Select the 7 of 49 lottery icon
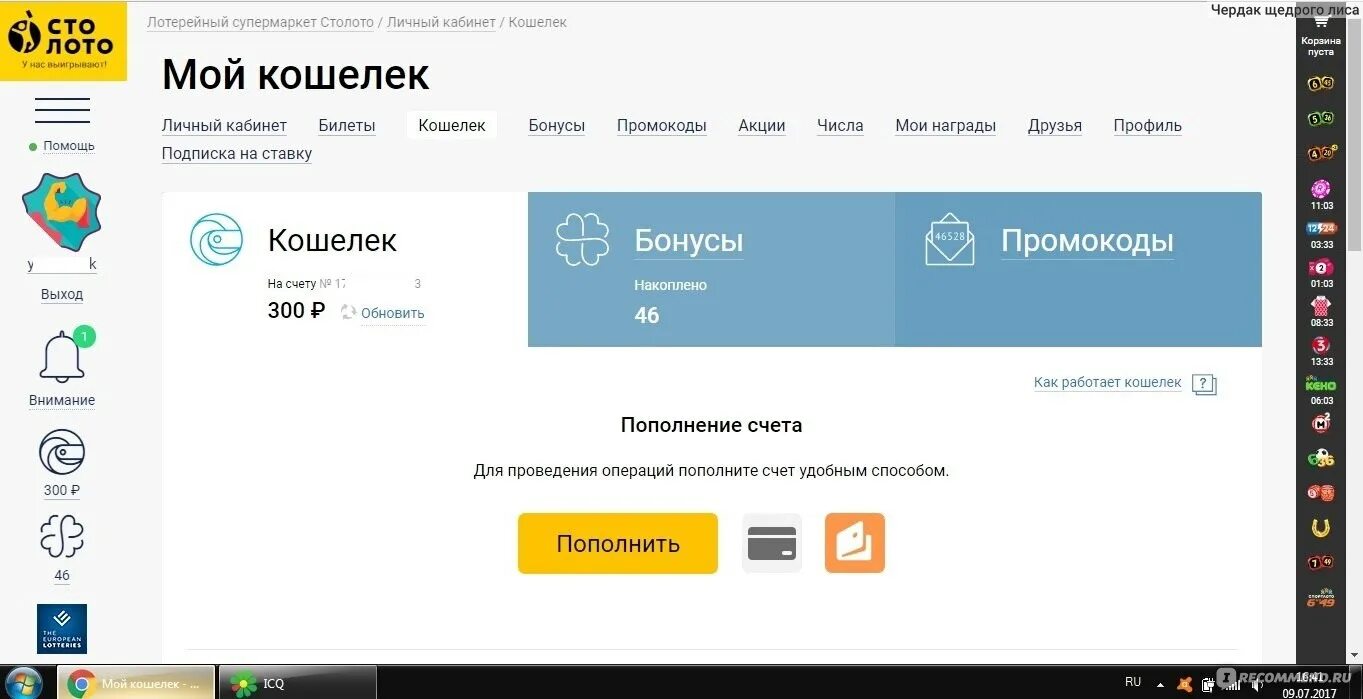The image size is (1363, 699). coord(1321,563)
